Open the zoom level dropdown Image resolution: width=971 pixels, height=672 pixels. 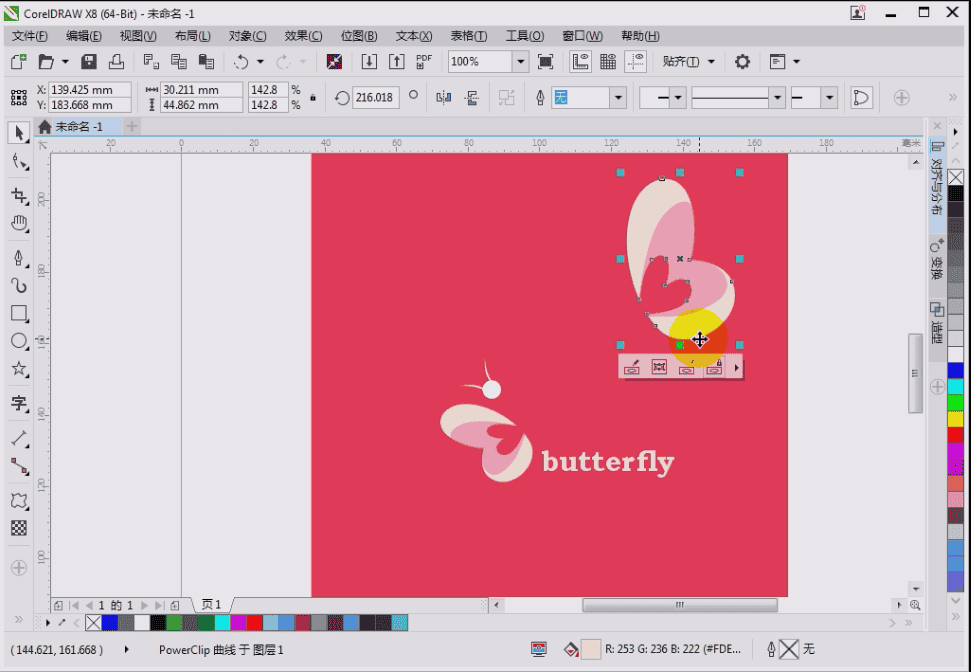pos(521,61)
